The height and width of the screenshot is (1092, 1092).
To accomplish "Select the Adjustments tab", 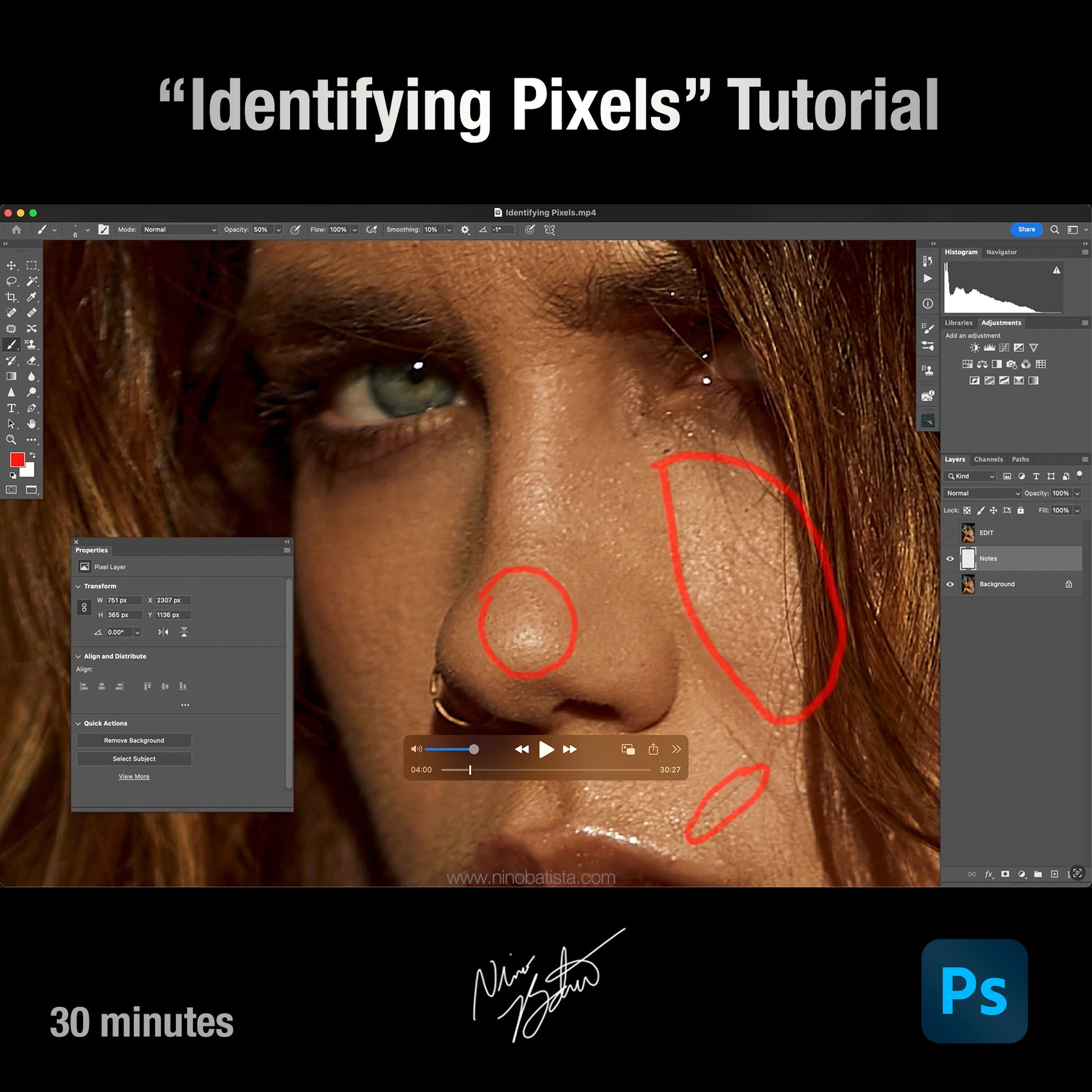I will [1001, 323].
